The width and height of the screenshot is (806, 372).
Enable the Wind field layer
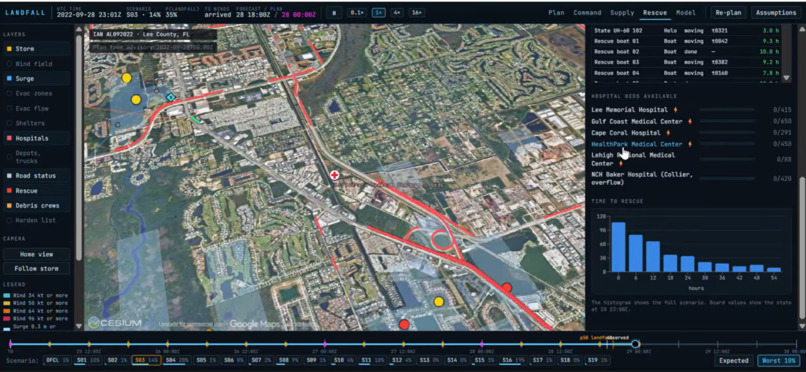pyautogui.click(x=36, y=64)
